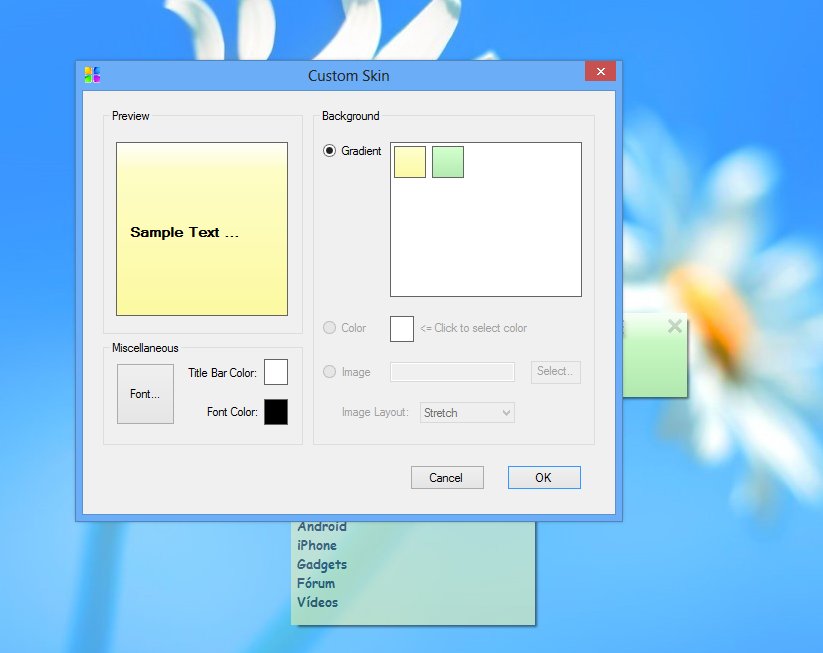Cancel the Custom Skin dialog
The height and width of the screenshot is (653, 823).
(x=446, y=478)
